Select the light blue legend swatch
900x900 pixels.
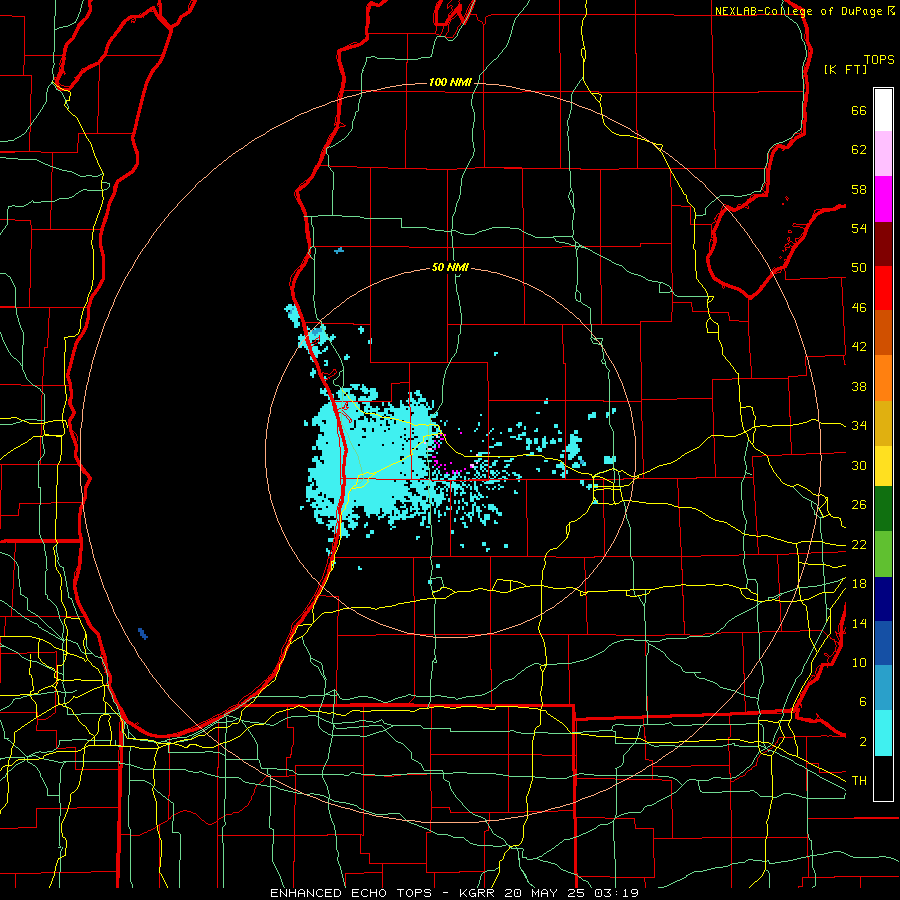(x=883, y=688)
